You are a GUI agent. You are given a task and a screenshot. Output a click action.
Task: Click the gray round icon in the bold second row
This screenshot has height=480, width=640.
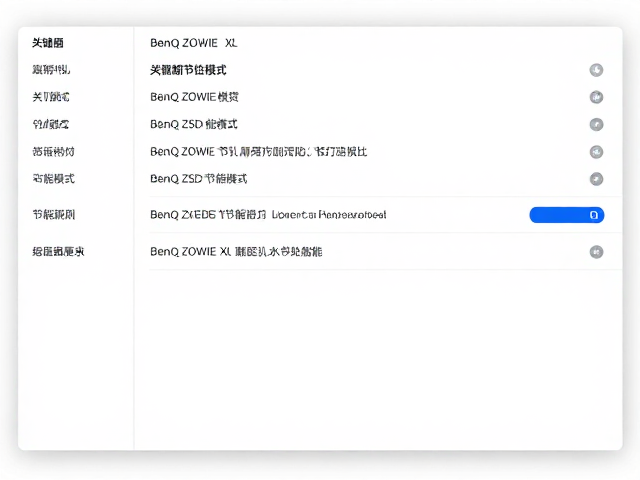[x=596, y=70]
